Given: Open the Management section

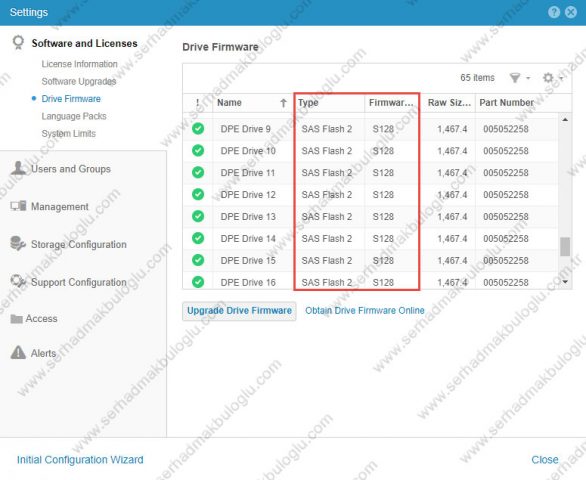Looking at the screenshot, I should [59, 206].
